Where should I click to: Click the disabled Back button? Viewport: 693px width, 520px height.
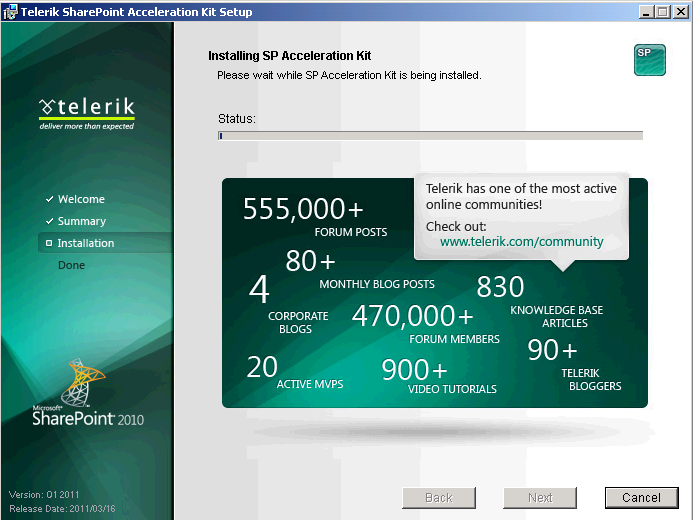(439, 498)
